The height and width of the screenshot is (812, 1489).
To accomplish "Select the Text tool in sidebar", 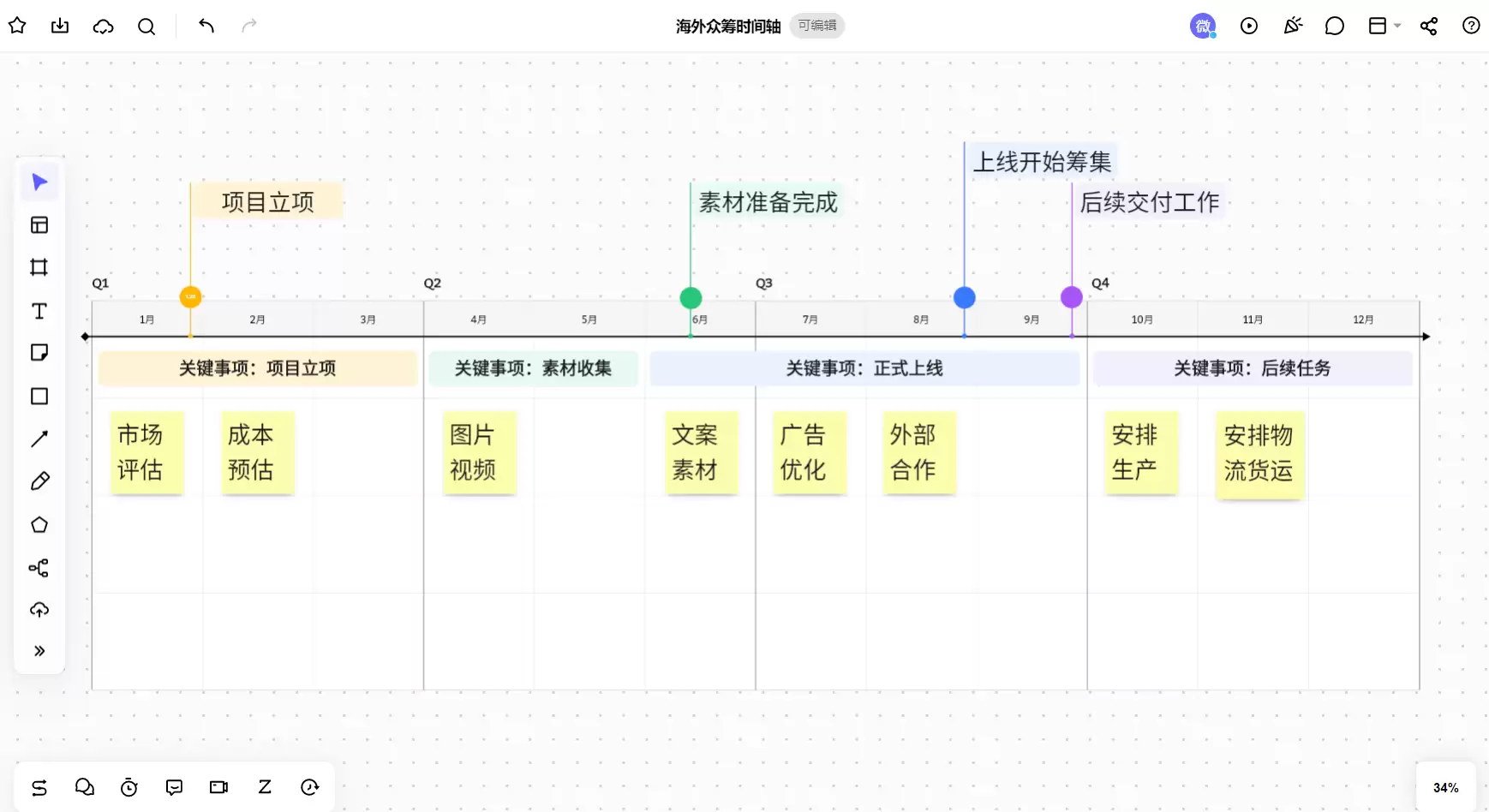I will (x=39, y=311).
